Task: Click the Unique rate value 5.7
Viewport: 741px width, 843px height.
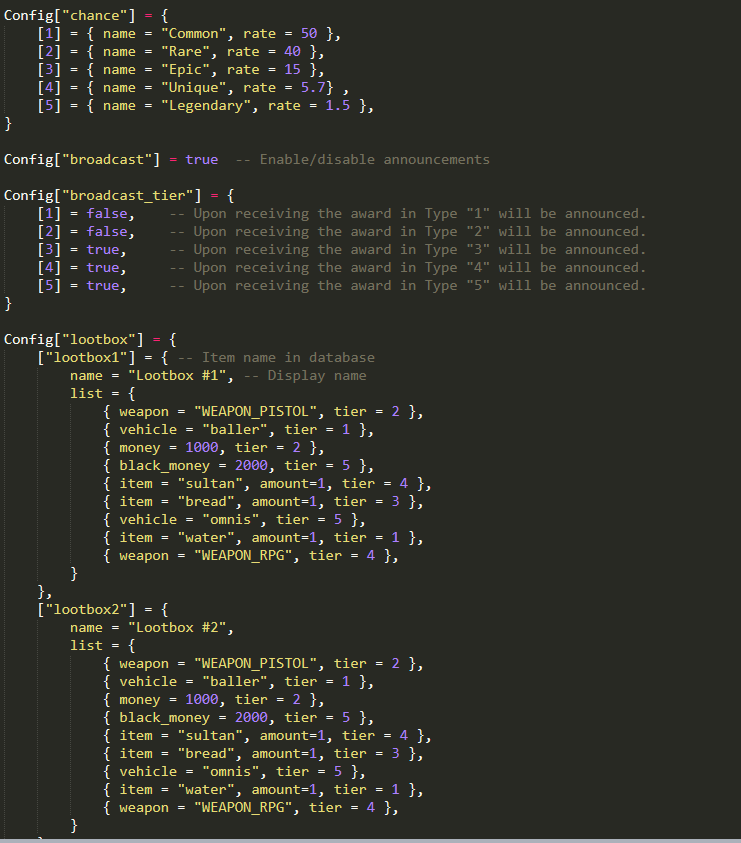Action: [x=313, y=88]
